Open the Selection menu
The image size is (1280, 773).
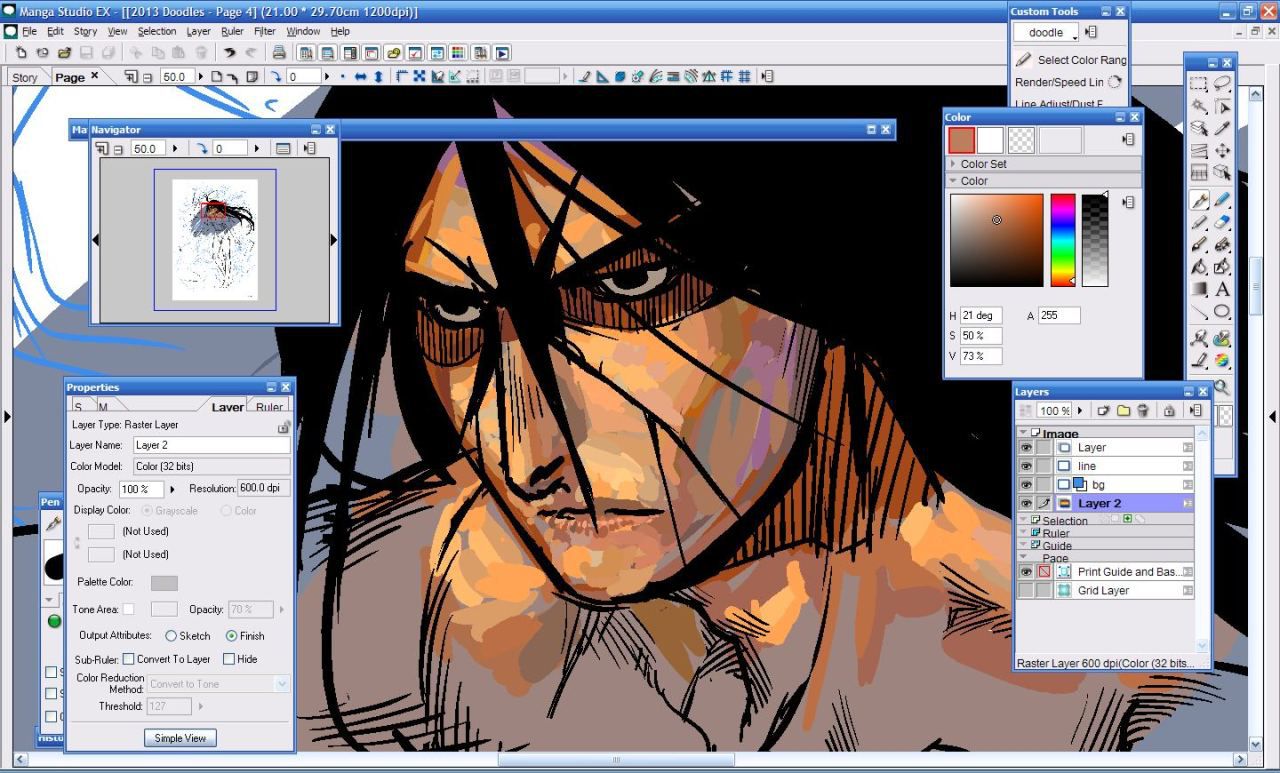click(156, 31)
